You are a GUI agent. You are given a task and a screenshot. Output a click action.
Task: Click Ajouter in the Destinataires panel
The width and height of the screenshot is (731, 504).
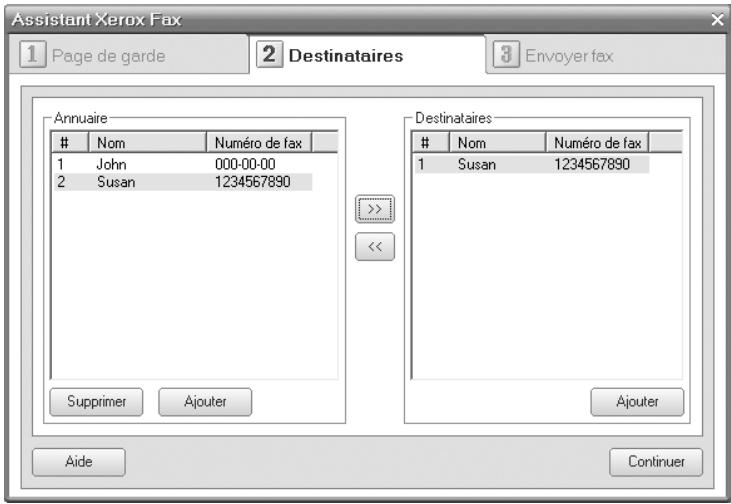tap(637, 402)
